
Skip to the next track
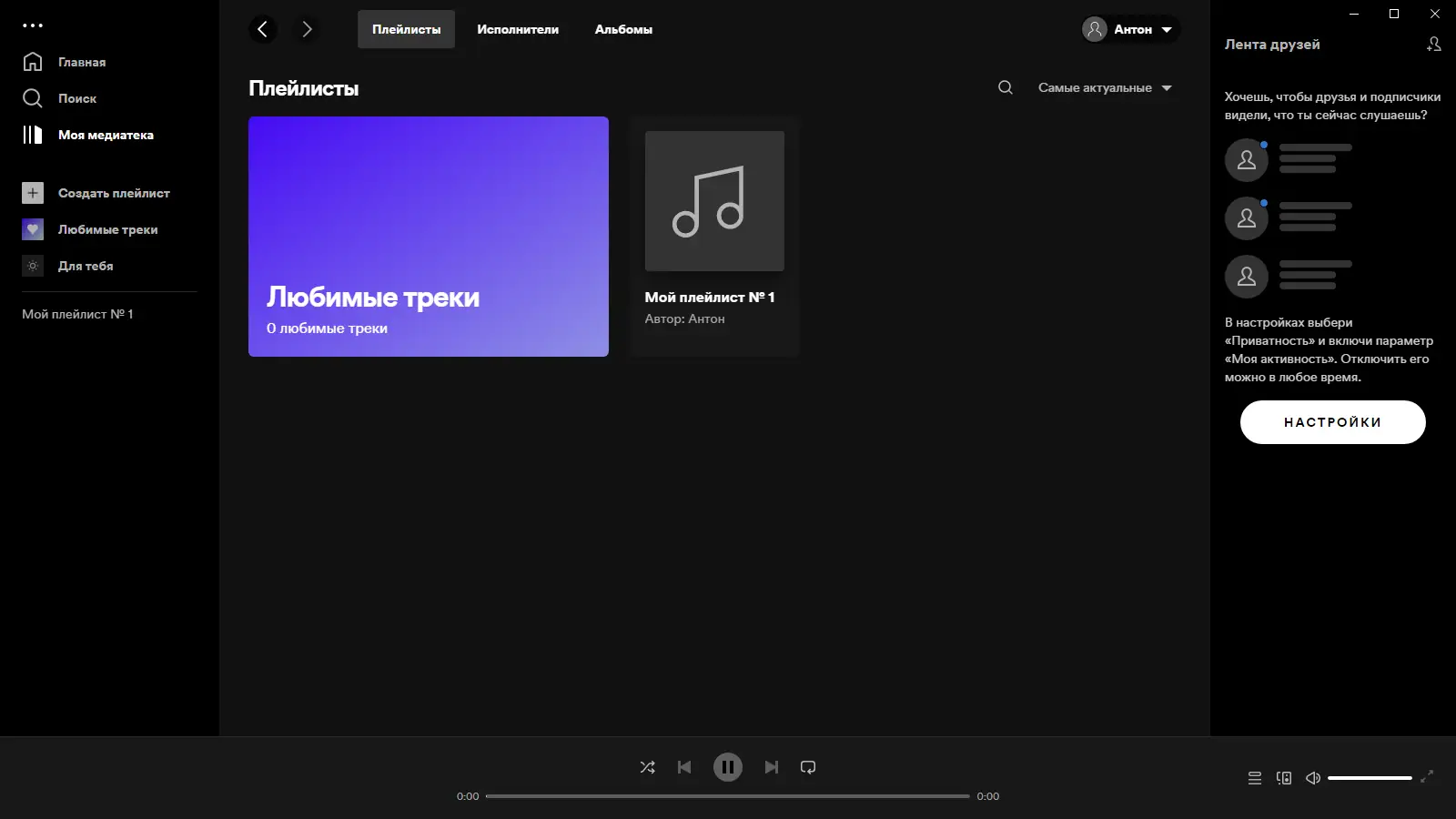pyautogui.click(x=771, y=767)
